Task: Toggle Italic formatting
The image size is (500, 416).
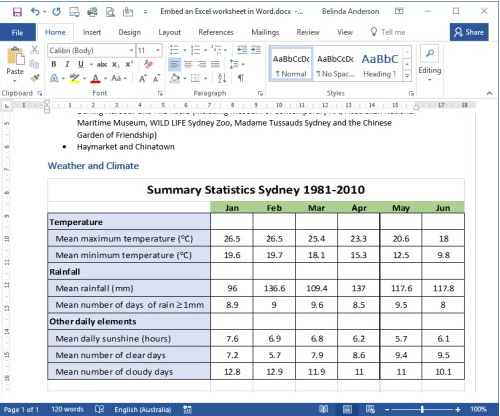Action: click(x=67, y=64)
